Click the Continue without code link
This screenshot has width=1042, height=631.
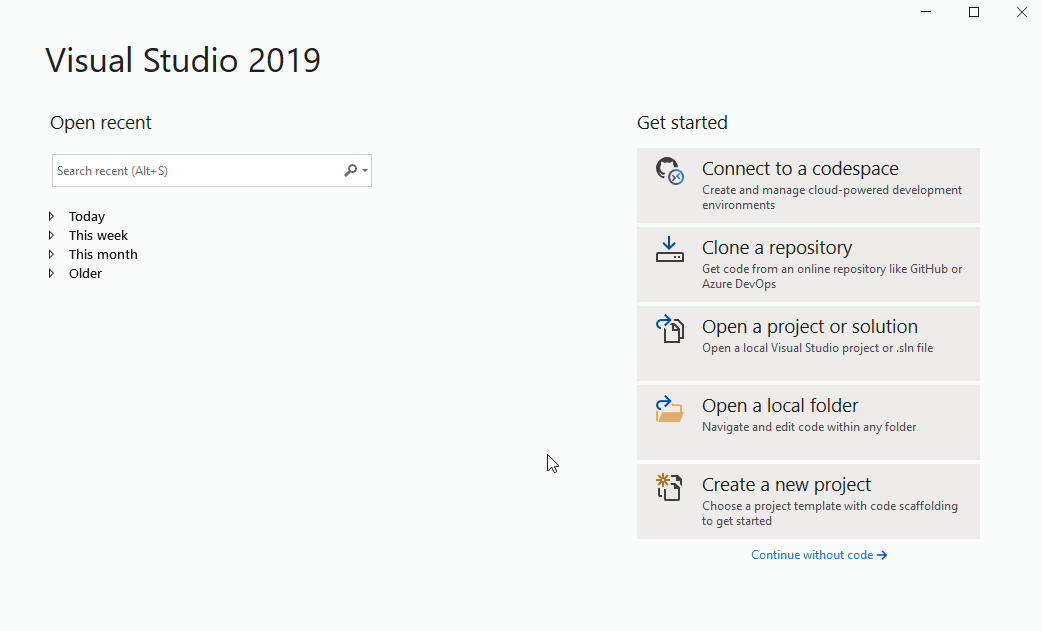click(x=810, y=555)
